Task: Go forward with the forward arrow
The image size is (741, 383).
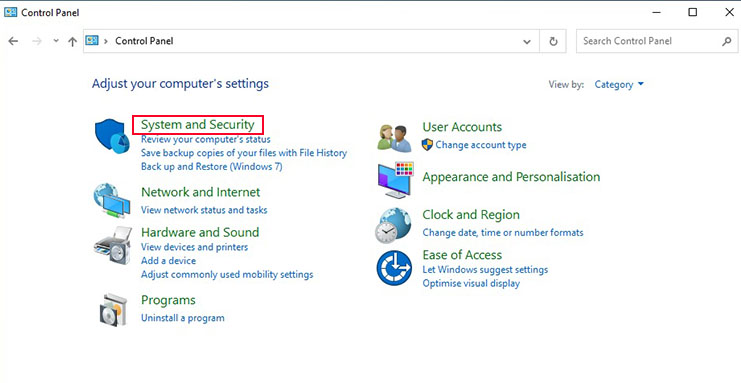Action: pyautogui.click(x=37, y=41)
